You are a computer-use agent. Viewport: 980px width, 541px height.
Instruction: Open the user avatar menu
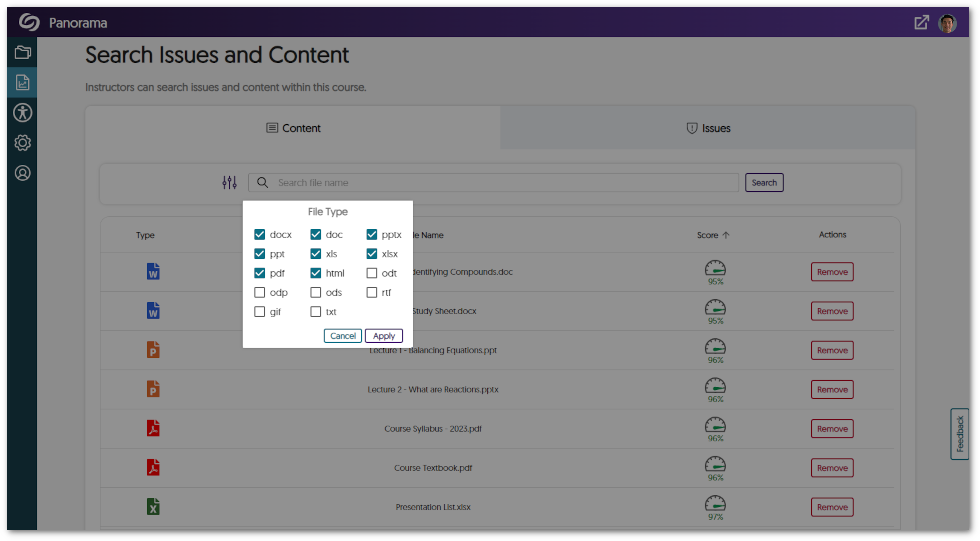[x=948, y=23]
